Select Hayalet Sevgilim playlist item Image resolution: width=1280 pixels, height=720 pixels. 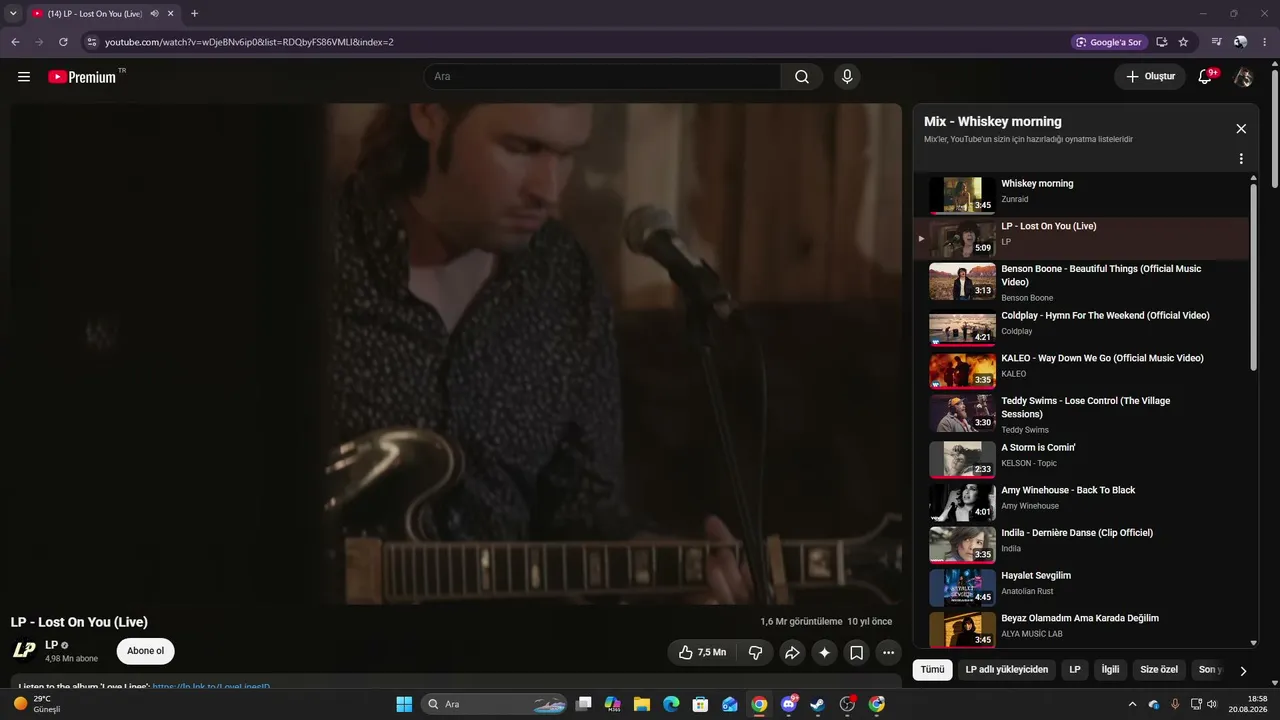[x=1081, y=588]
